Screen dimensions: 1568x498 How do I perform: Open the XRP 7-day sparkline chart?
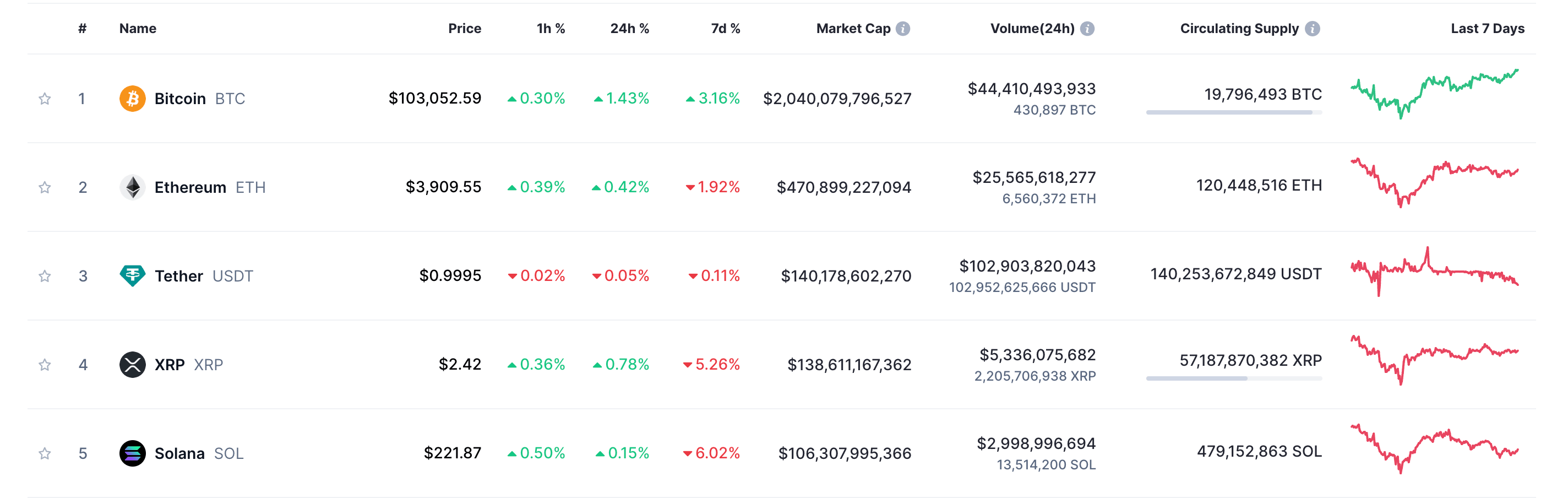[1434, 360]
